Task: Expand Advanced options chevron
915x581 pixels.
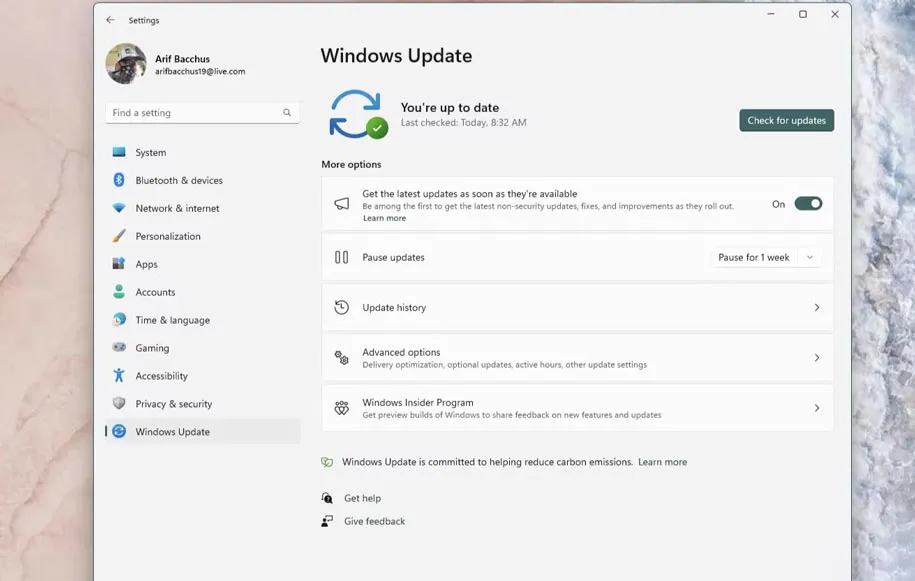Action: click(816, 358)
